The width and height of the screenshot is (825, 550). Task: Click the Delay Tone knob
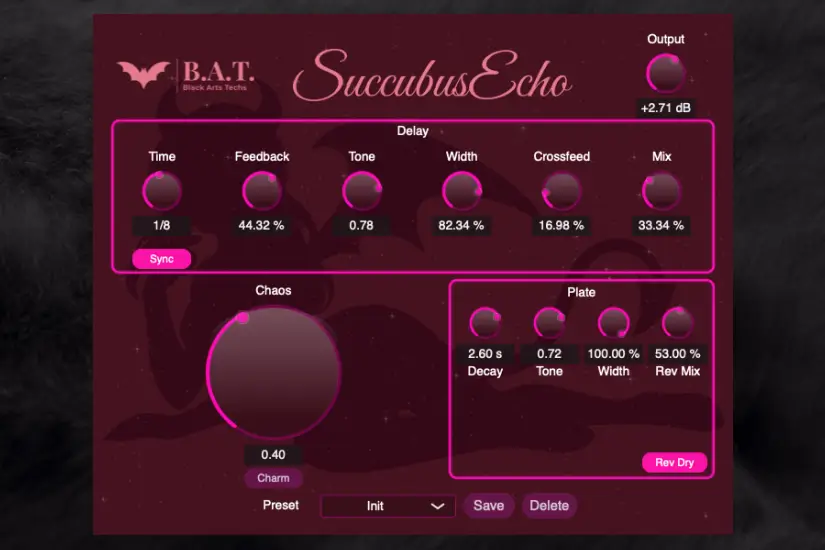[x=361, y=191]
